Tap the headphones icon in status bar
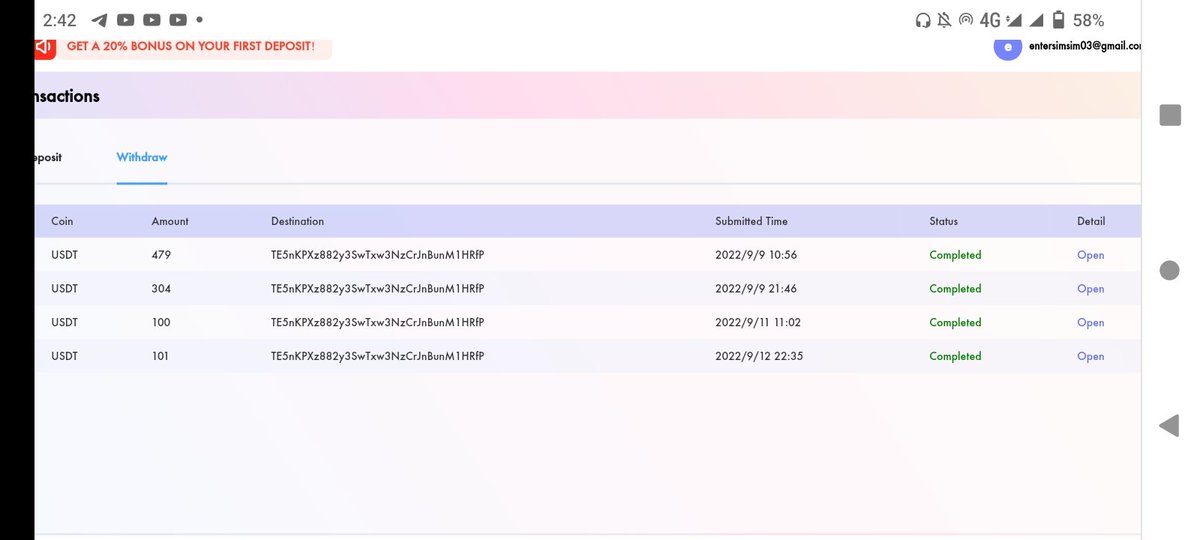 [923, 20]
